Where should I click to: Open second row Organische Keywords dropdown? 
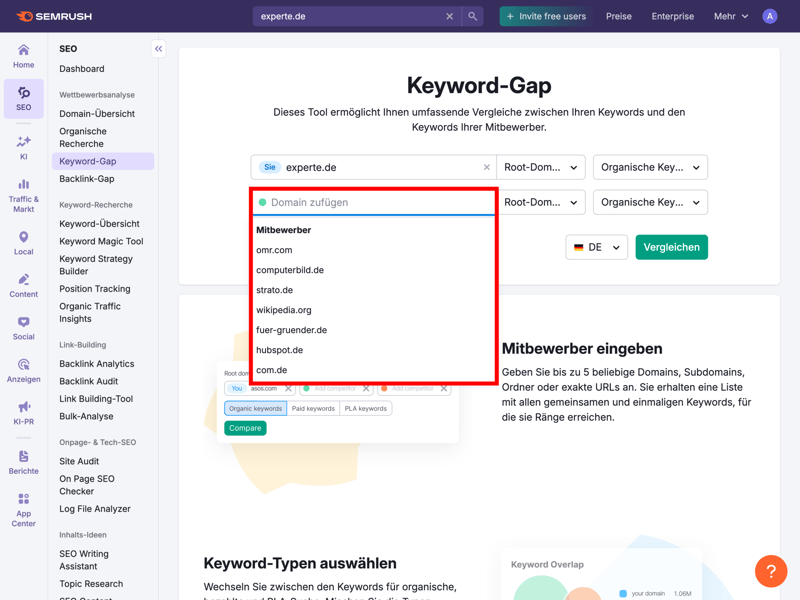650,203
